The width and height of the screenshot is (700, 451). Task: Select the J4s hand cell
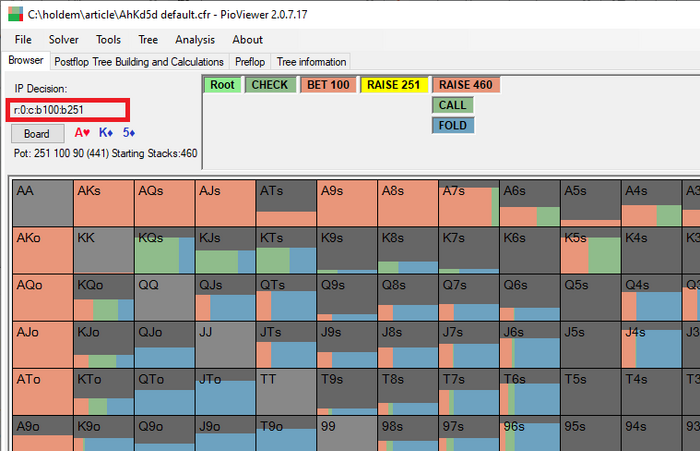(651, 345)
